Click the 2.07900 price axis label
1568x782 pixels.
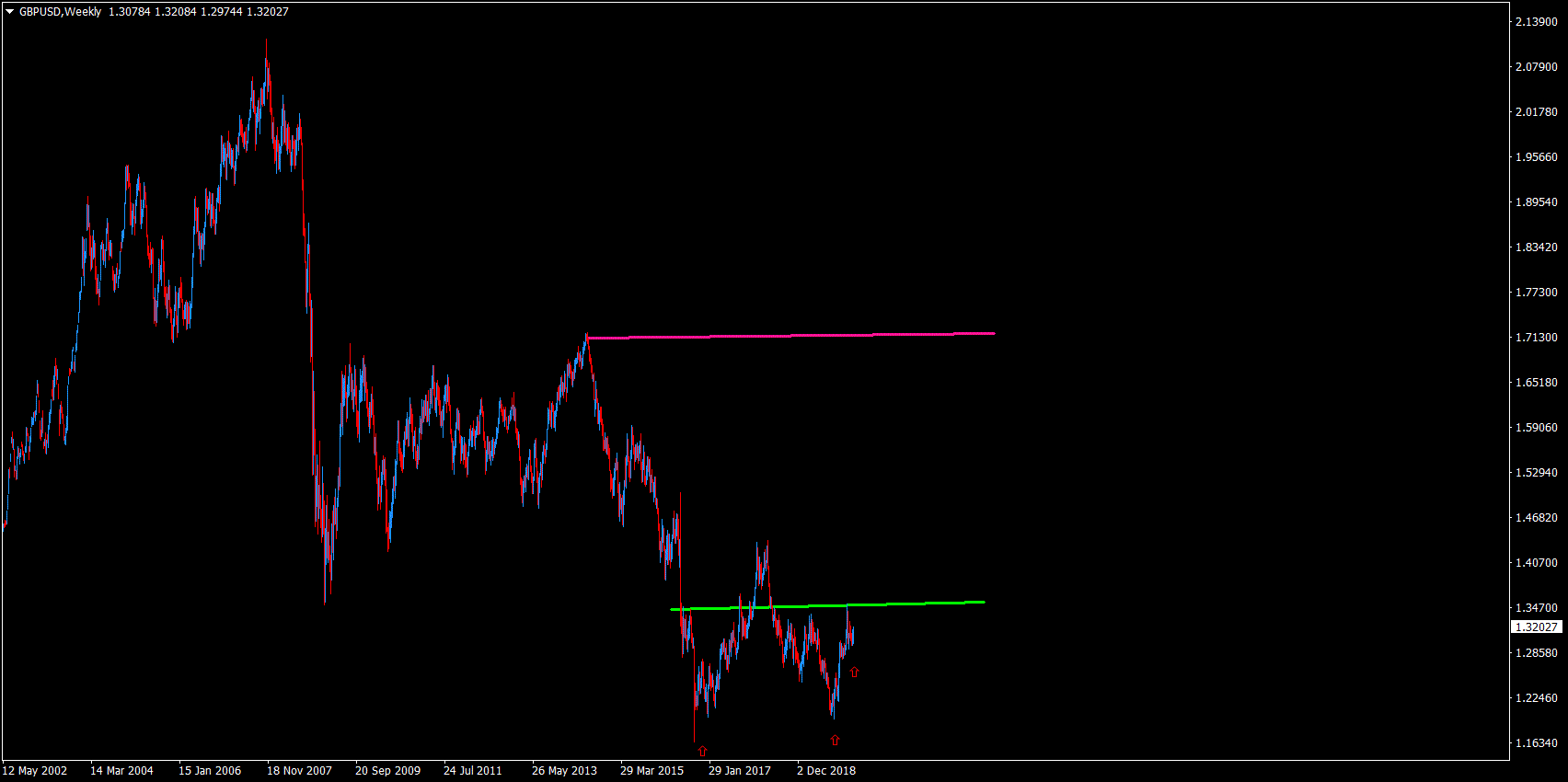click(1537, 67)
